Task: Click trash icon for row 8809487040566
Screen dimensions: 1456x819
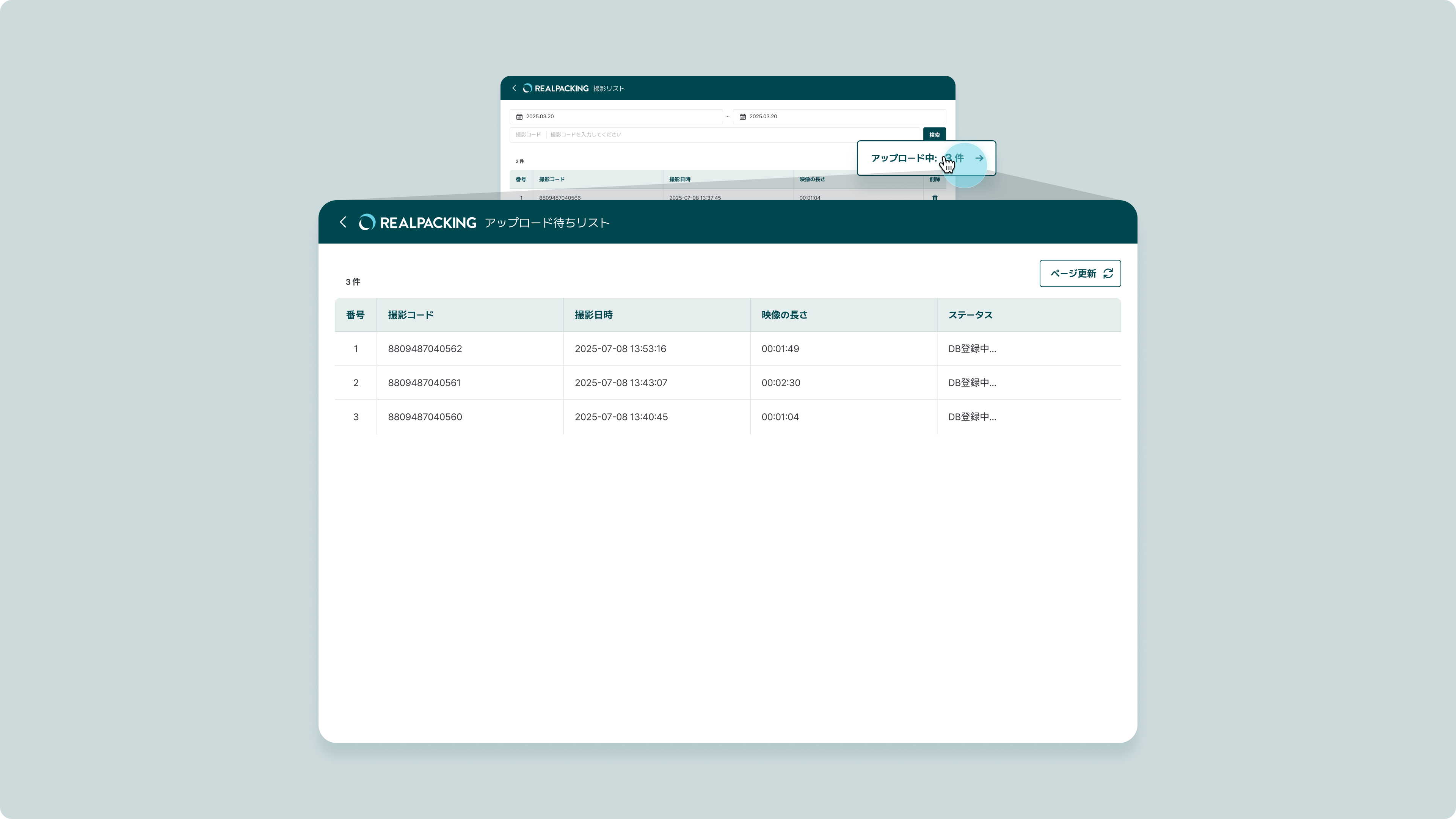Action: [x=934, y=197]
